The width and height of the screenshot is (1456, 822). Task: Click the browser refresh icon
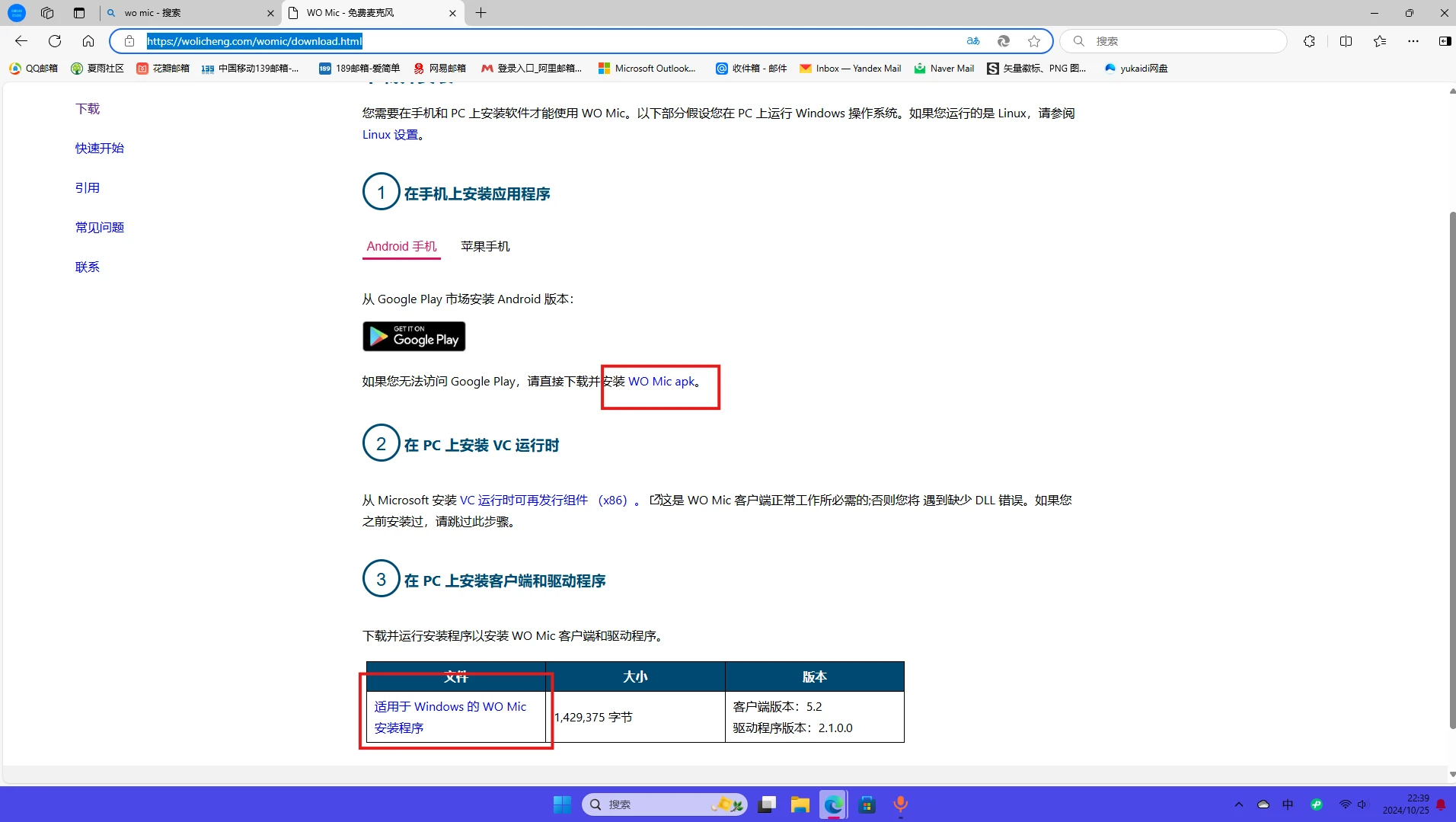[x=55, y=41]
